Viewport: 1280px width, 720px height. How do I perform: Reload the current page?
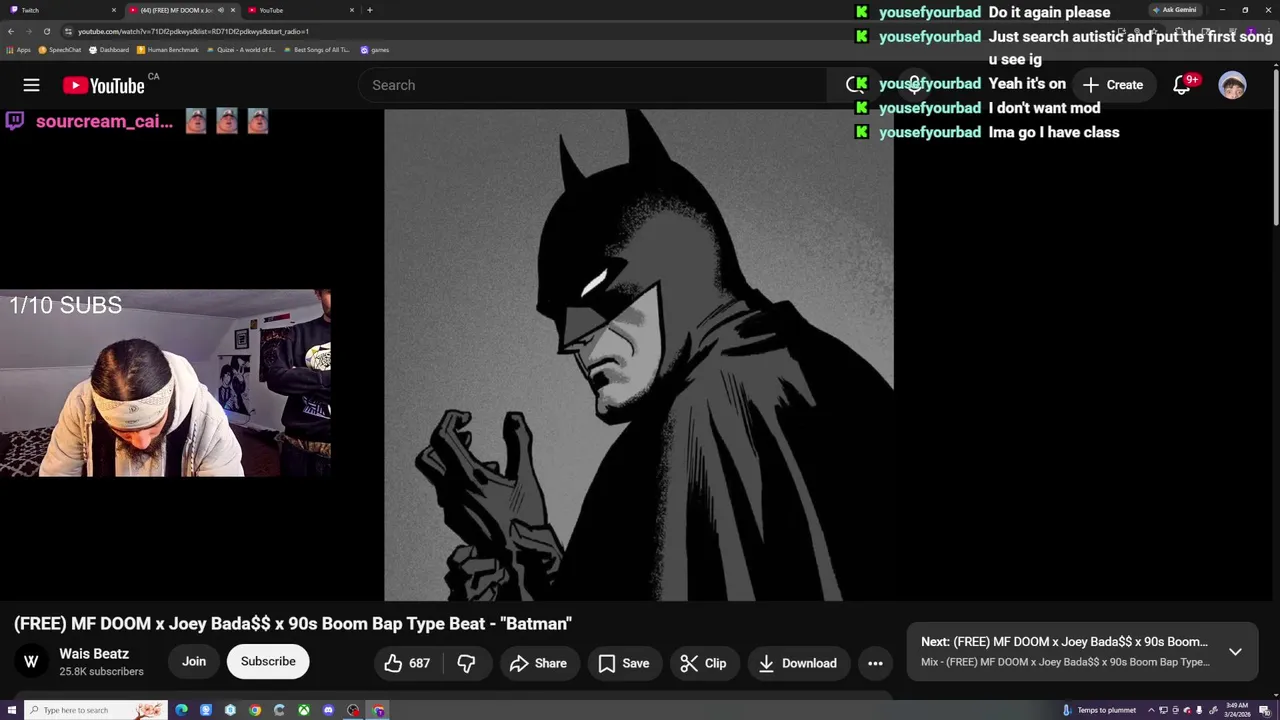(x=46, y=31)
